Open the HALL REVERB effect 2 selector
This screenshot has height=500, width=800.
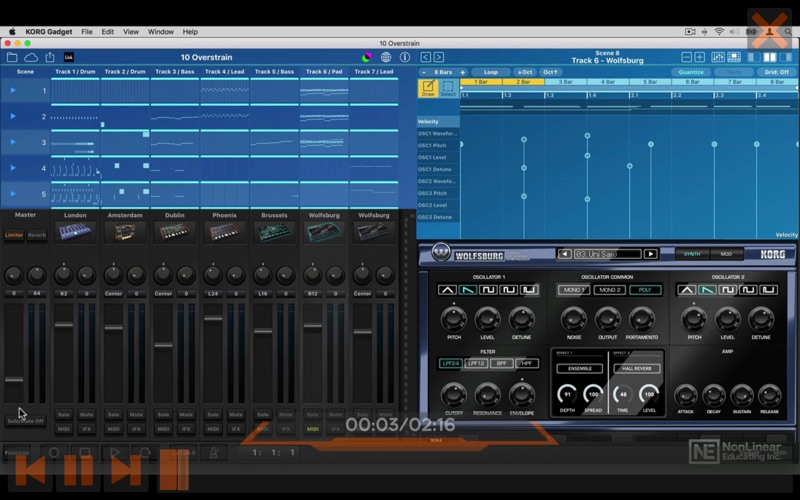click(x=637, y=368)
